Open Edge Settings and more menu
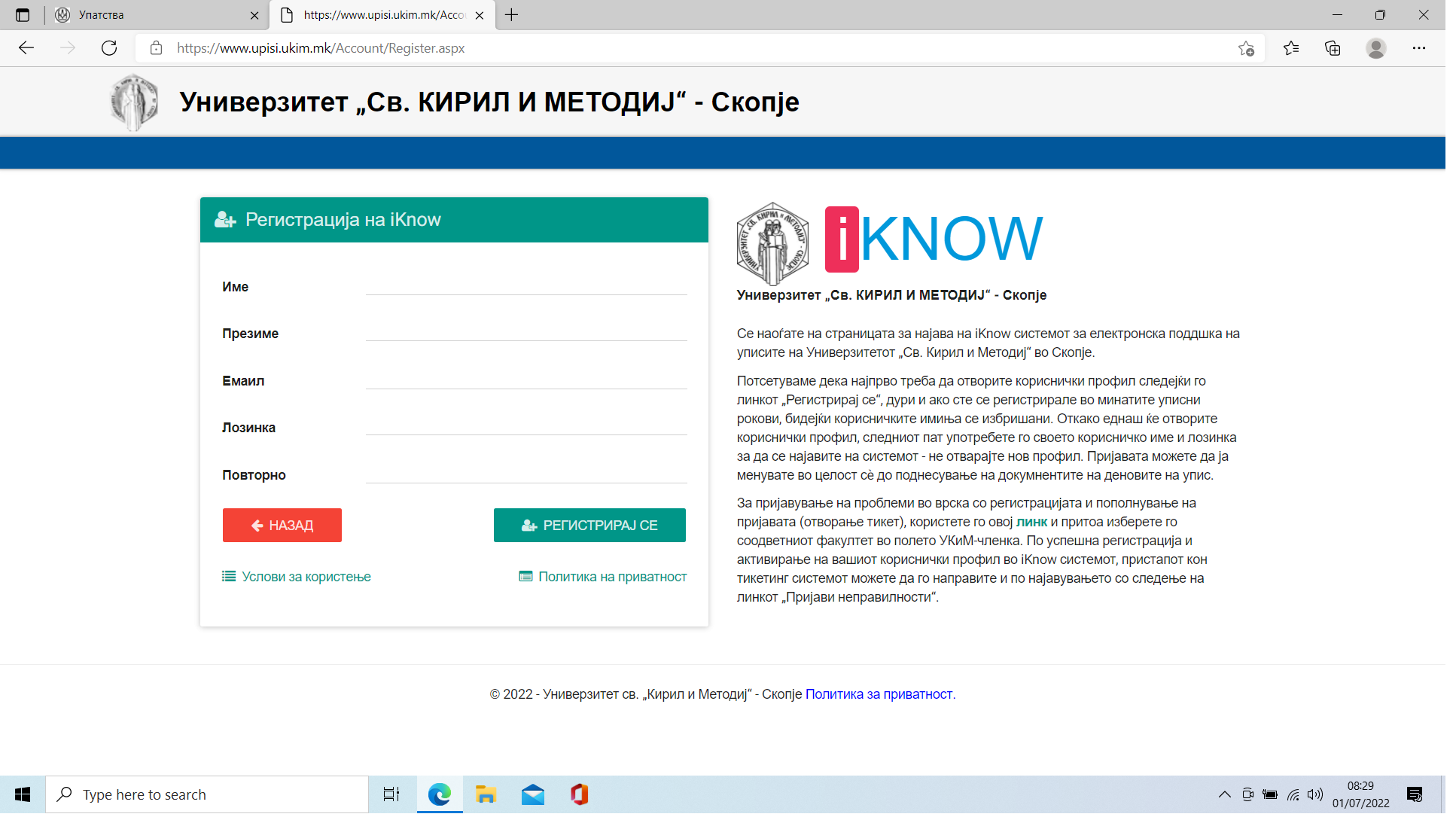This screenshot has width=1456, height=820. 1419,48
